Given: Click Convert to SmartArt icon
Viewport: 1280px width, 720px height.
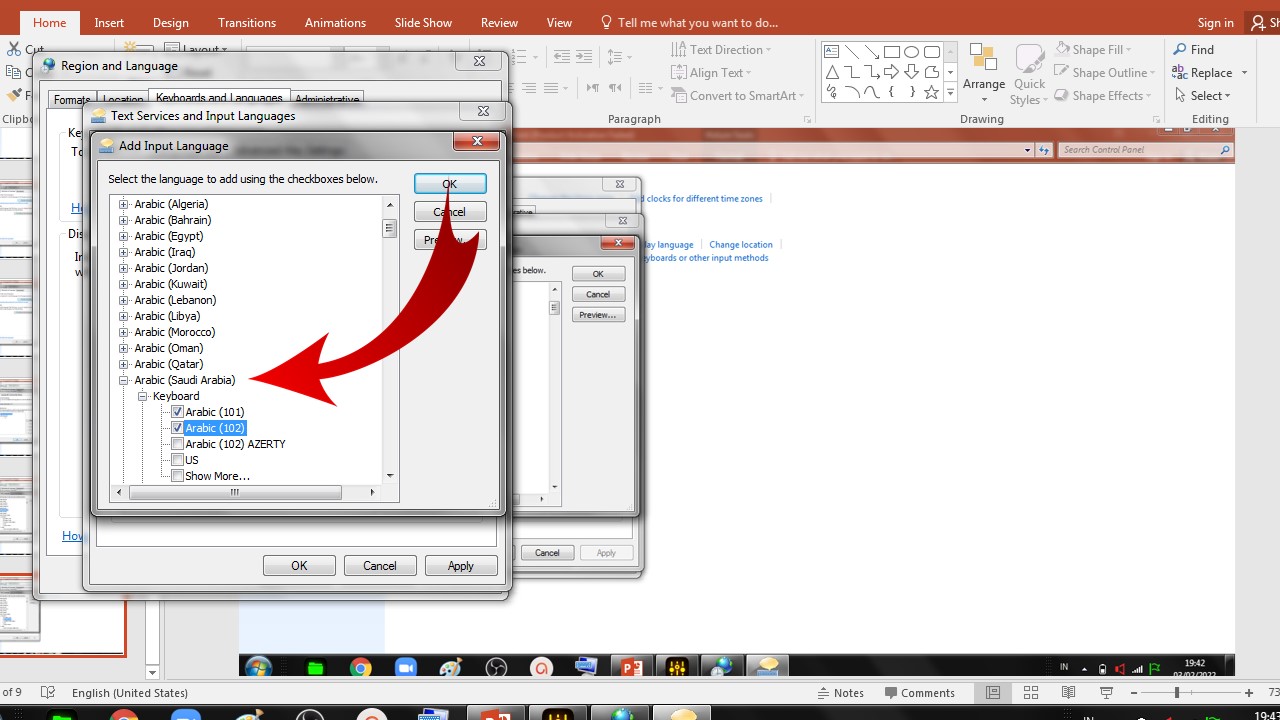Looking at the screenshot, I should 678,95.
